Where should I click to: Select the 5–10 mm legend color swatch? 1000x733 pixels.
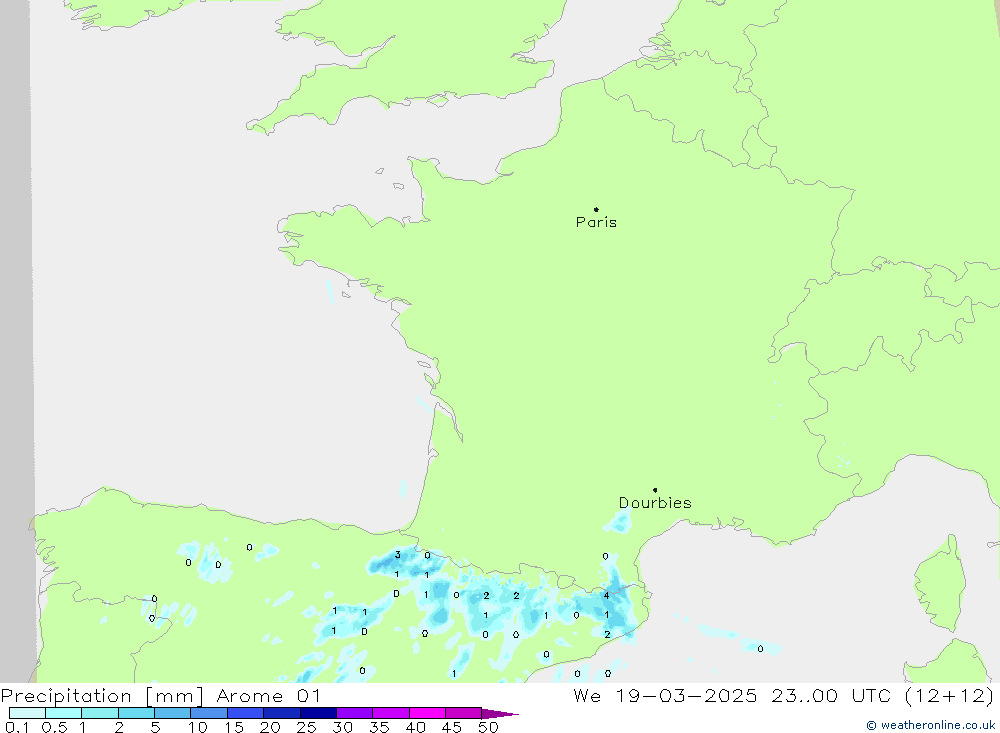[173, 713]
